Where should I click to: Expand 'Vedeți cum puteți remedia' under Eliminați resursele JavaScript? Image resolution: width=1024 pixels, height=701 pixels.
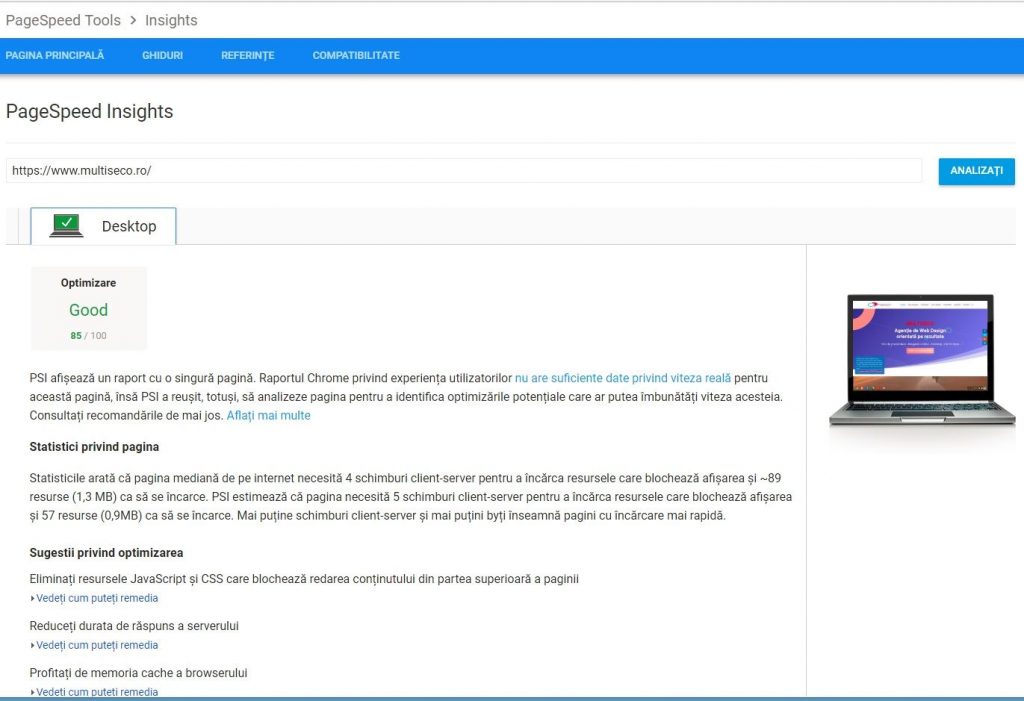95,598
